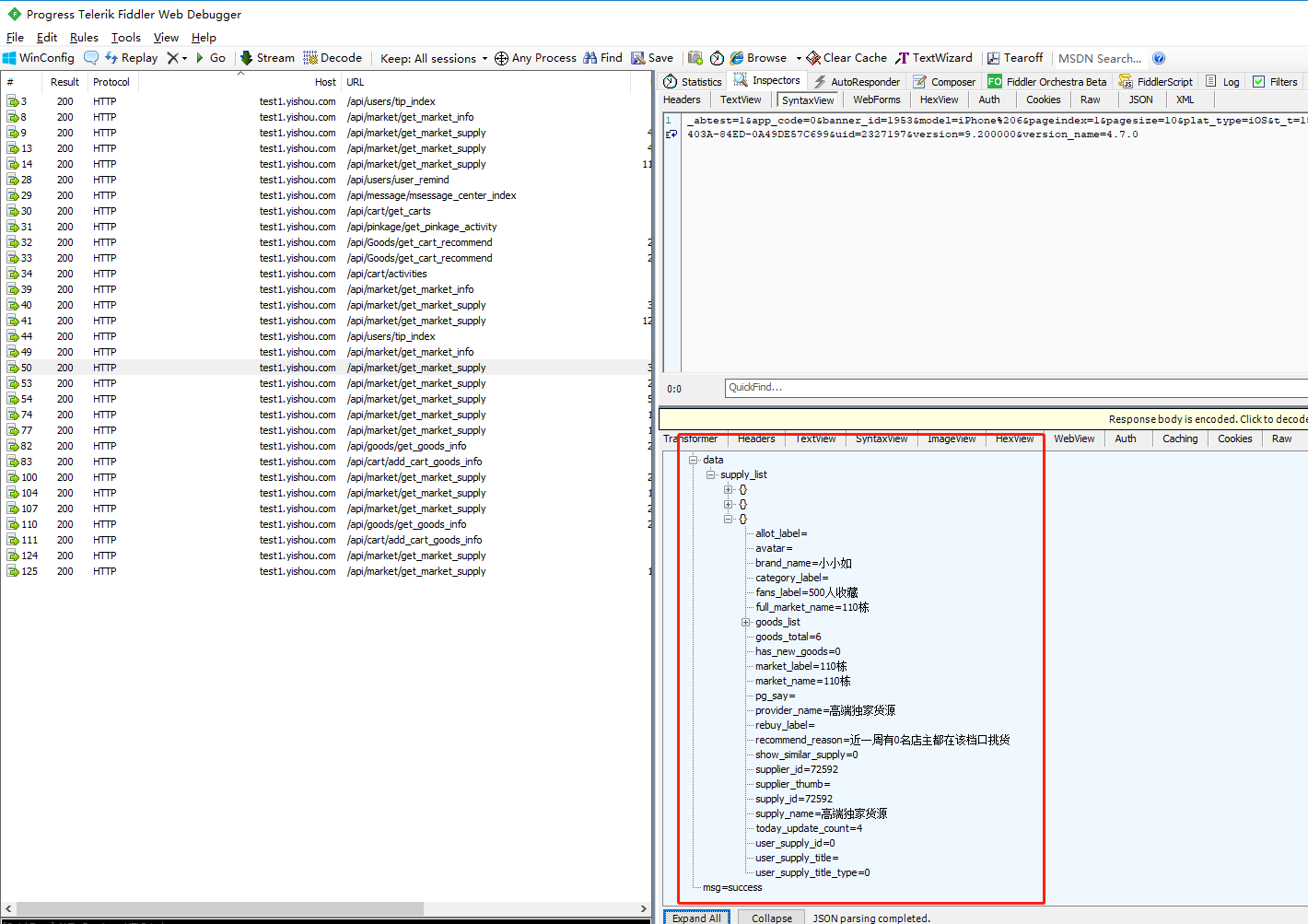Select the supplier_id=72592 tree row
The height and width of the screenshot is (924, 1308).
click(797, 769)
